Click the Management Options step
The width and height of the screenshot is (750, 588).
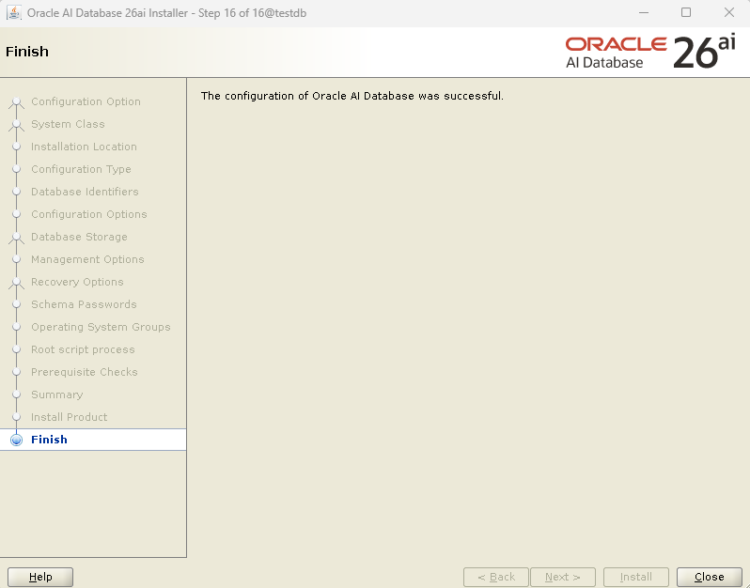[x=88, y=259]
